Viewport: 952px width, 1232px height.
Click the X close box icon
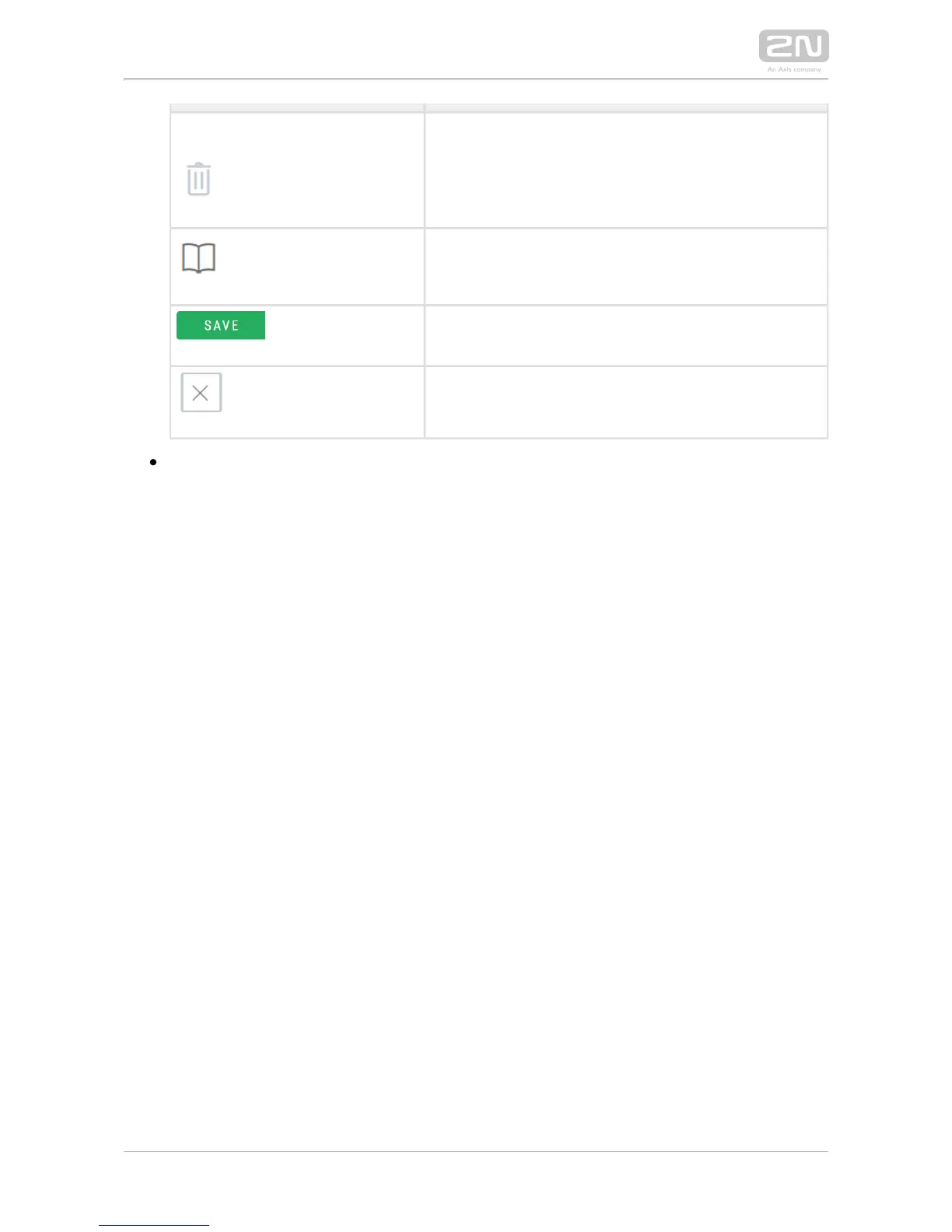point(201,392)
